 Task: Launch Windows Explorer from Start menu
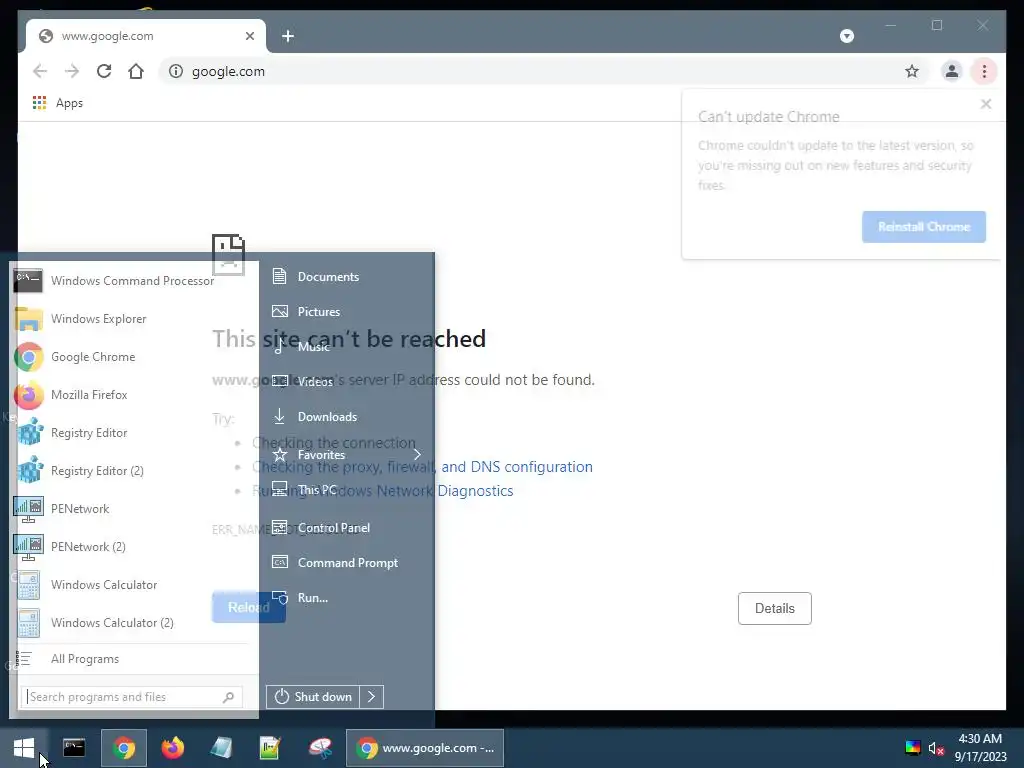[x=134, y=319]
